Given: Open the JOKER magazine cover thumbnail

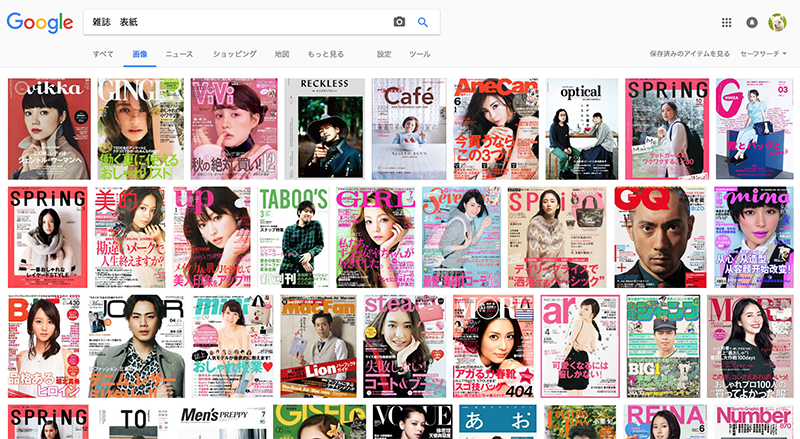Looking at the screenshot, I should pos(136,346).
